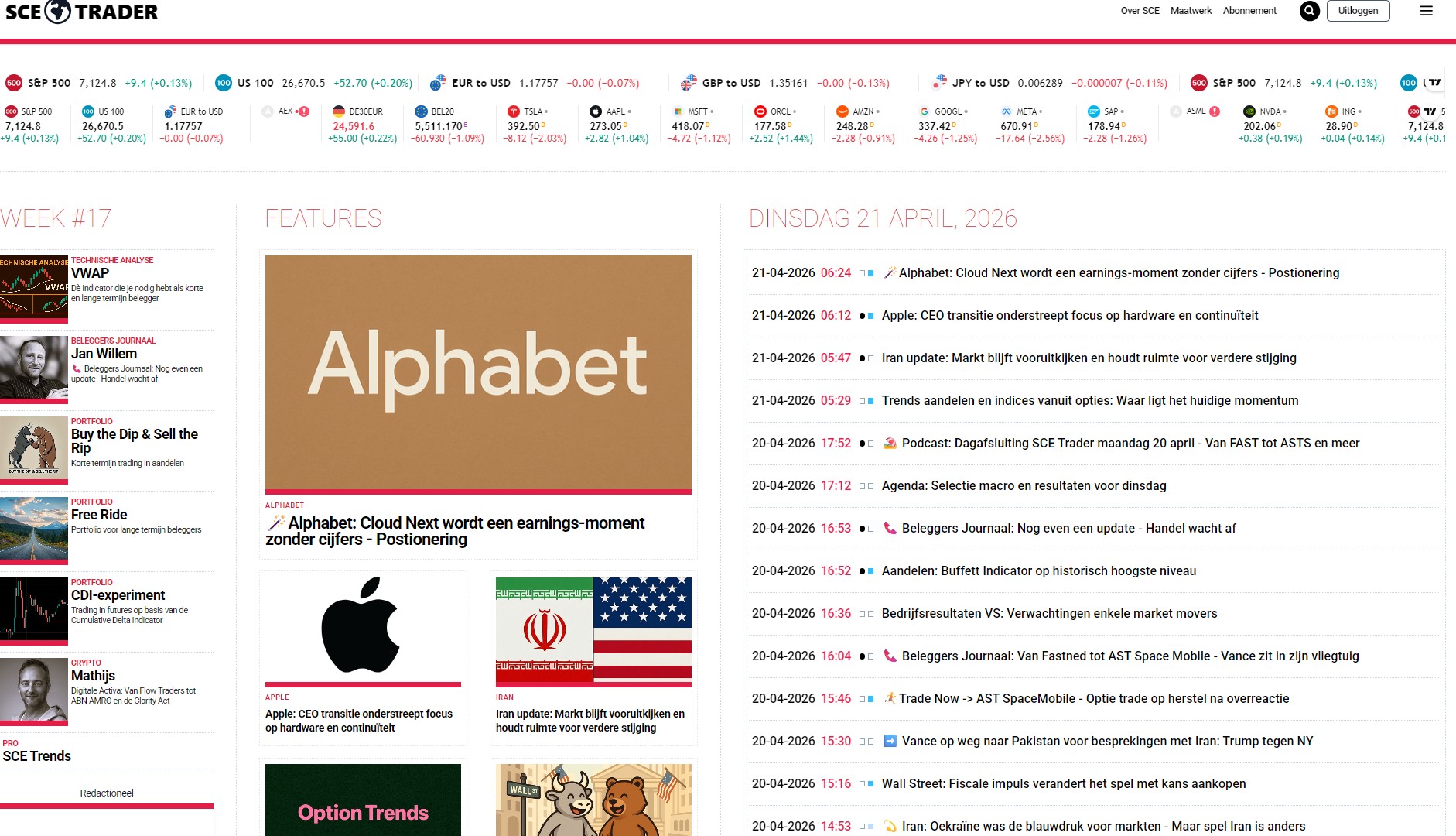Open the Free Ride portfolio link
The image size is (1456, 836).
point(99,515)
